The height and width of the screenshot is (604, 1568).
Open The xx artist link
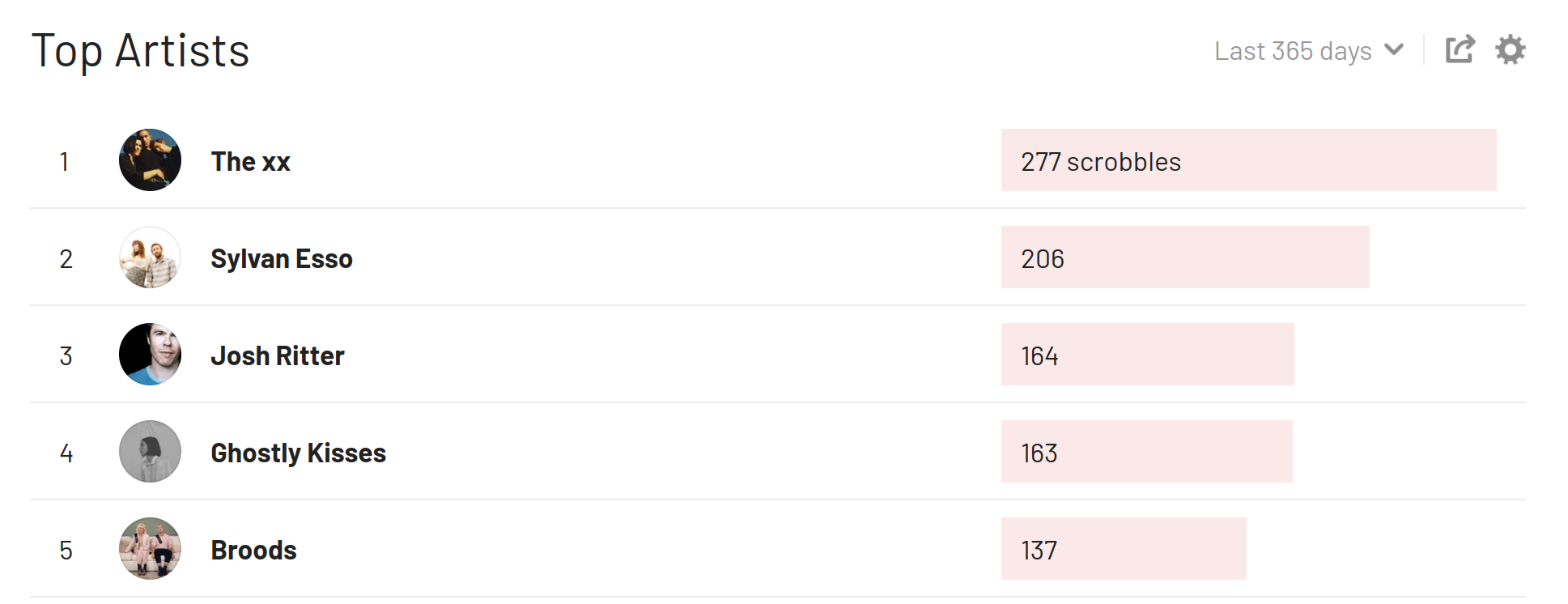pyautogui.click(x=250, y=162)
